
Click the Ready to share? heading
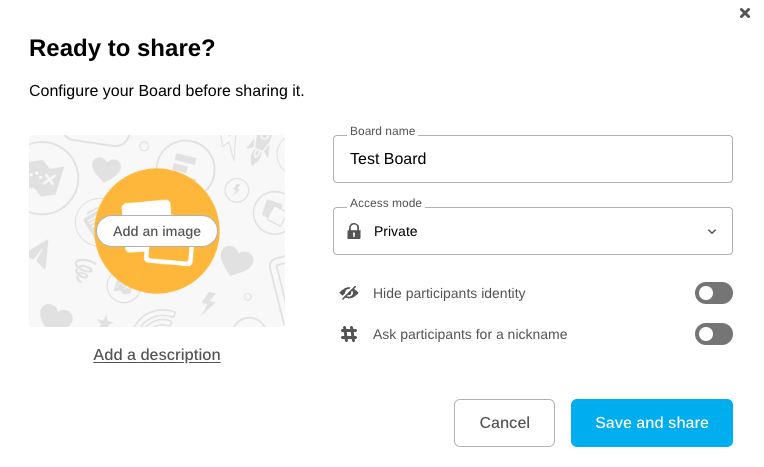[122, 48]
